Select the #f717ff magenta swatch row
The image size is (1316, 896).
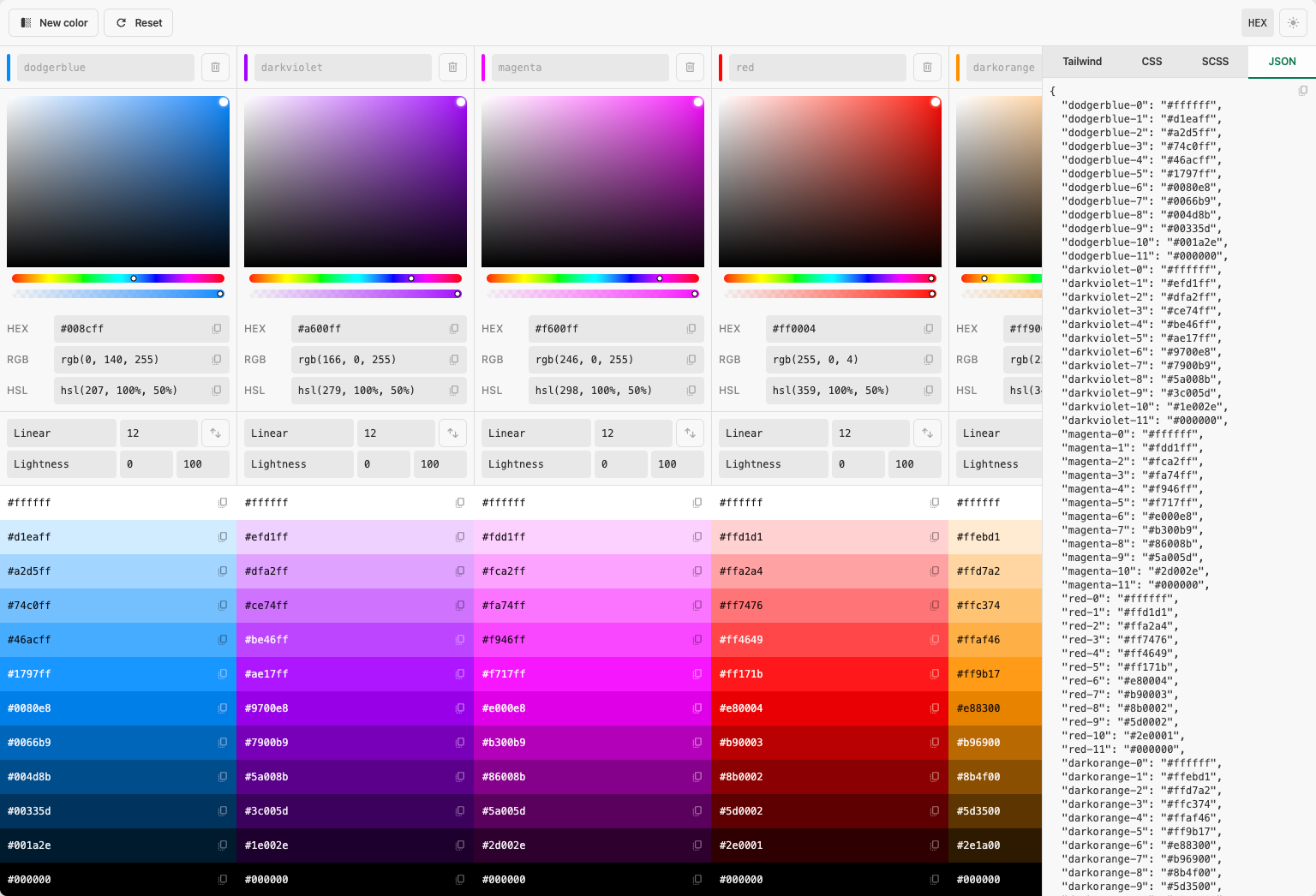592,674
